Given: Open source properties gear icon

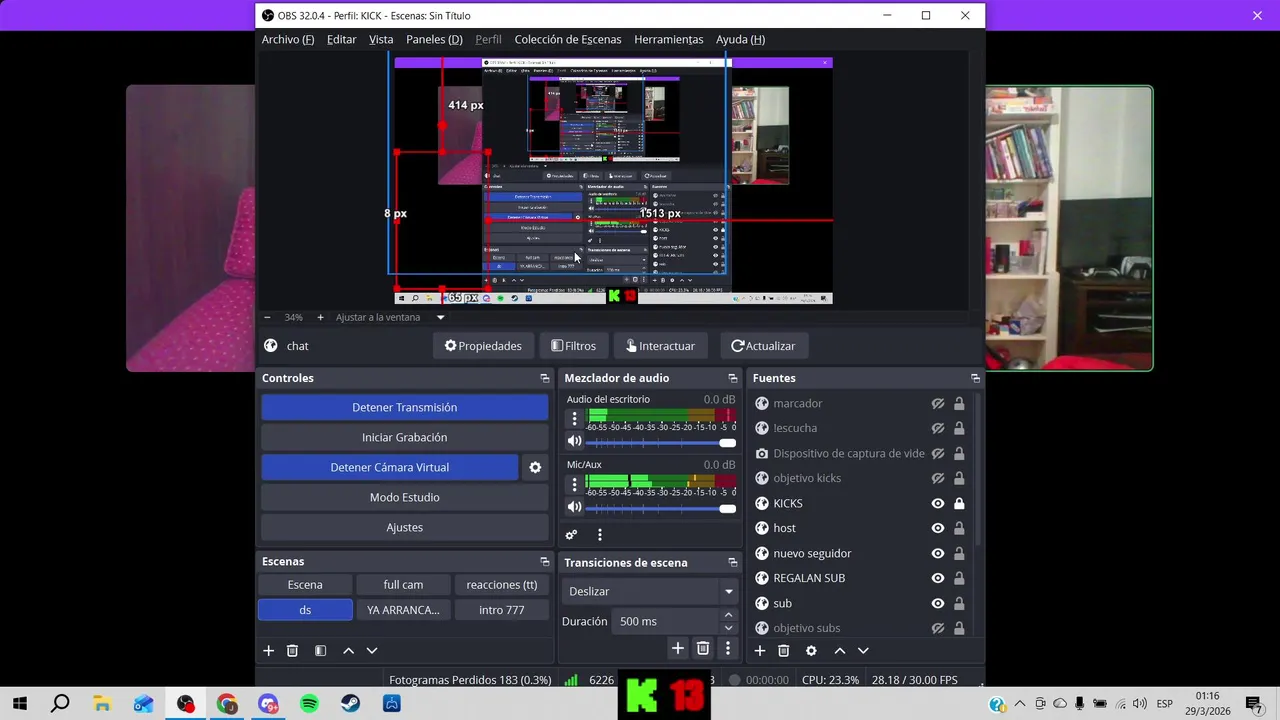Looking at the screenshot, I should click(x=811, y=651).
